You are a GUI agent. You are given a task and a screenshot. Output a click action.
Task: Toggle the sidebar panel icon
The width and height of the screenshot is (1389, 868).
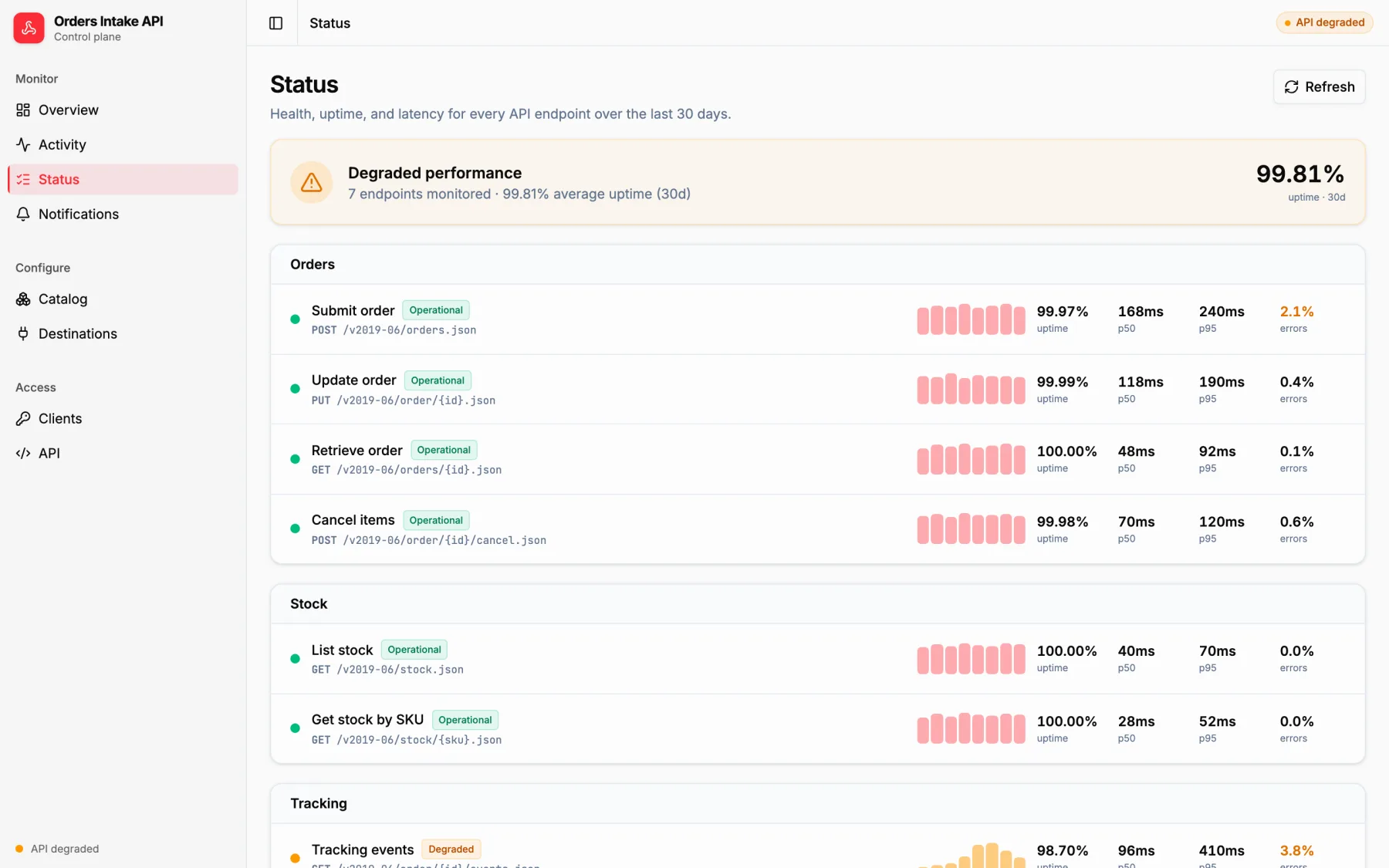click(x=275, y=23)
